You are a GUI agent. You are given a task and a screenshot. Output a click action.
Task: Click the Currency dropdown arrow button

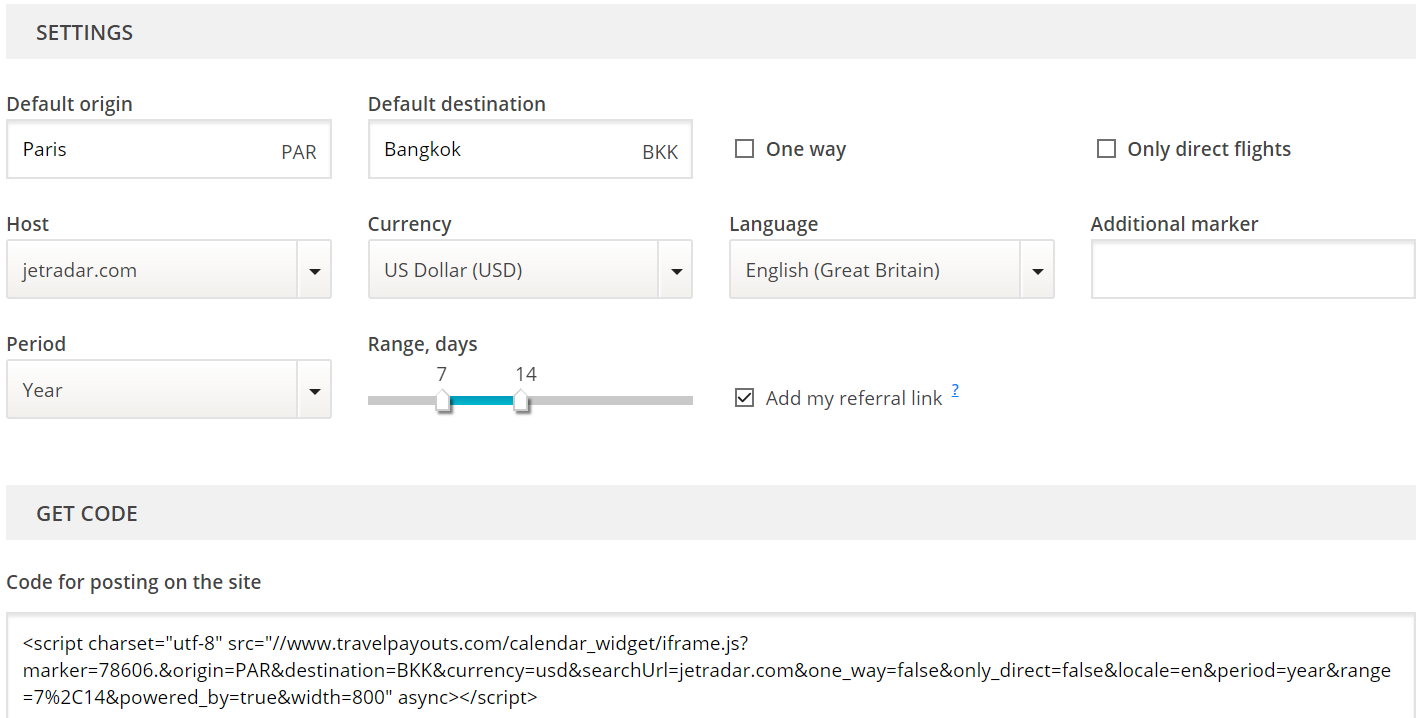[x=676, y=270]
